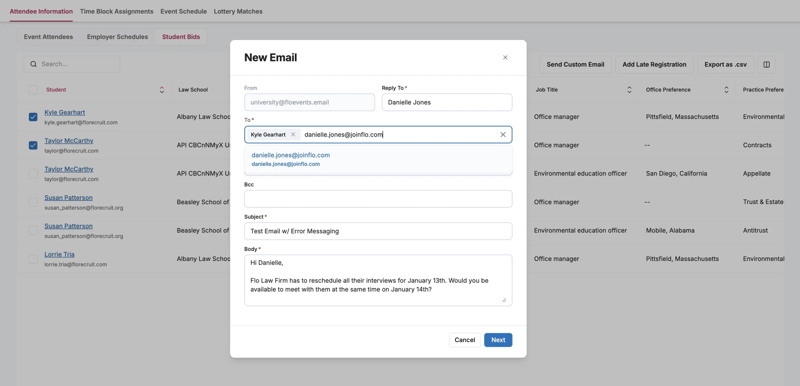Click the Appellate practice cell
The image size is (800, 386).
pyautogui.click(x=757, y=173)
